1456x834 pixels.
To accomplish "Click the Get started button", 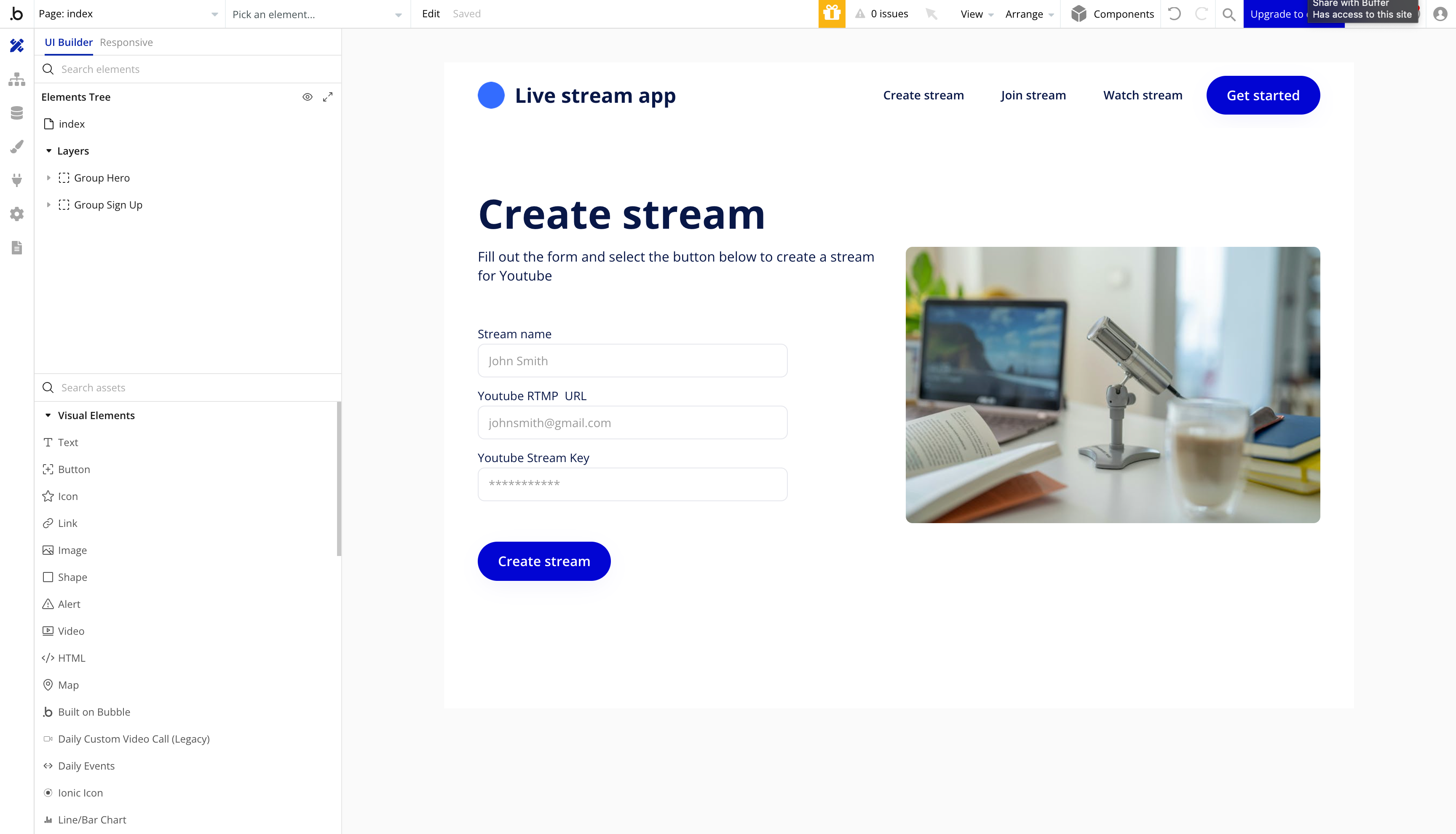I will [x=1262, y=95].
